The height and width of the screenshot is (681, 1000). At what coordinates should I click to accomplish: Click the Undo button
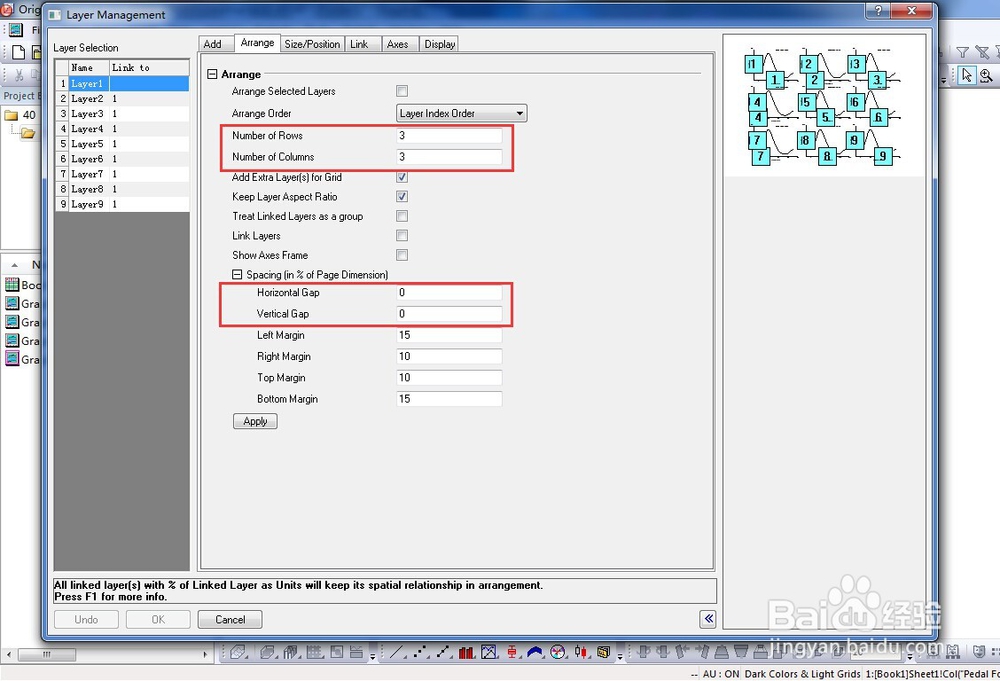86,619
